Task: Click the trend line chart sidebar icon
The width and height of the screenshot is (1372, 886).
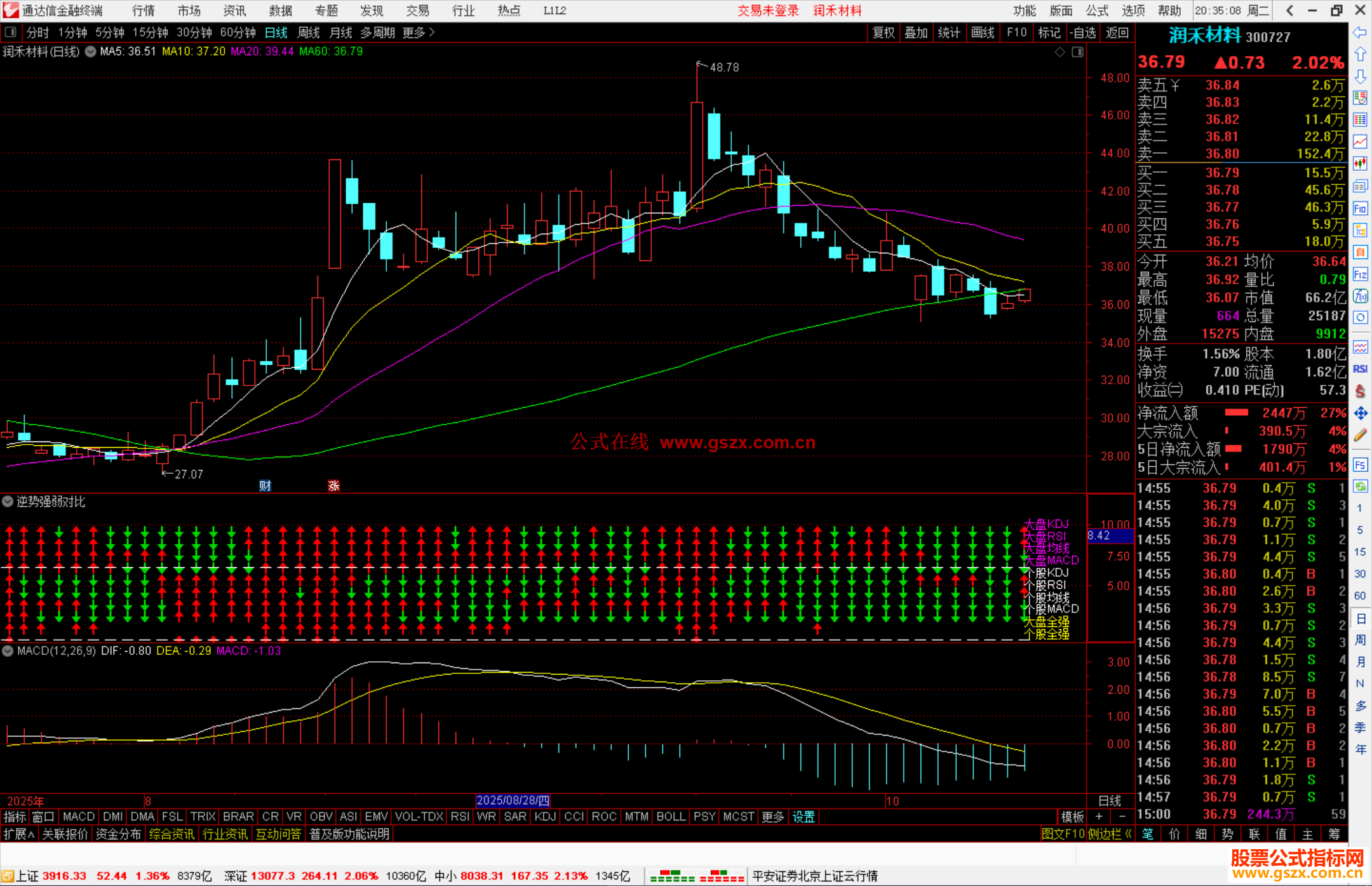Action: [x=1360, y=142]
